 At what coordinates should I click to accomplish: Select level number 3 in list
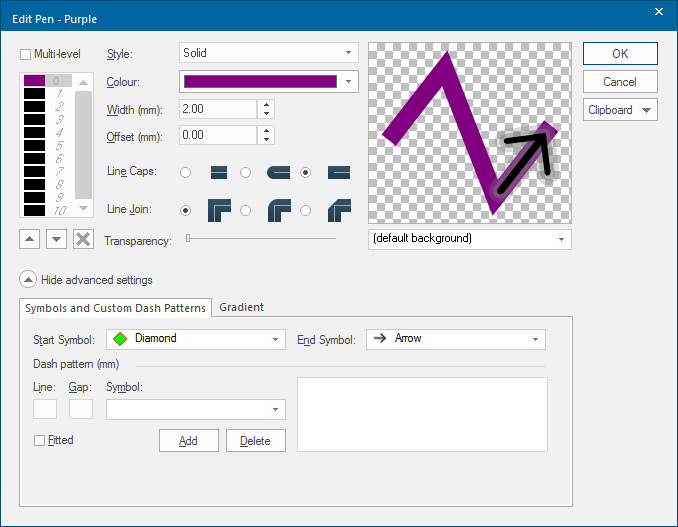point(60,119)
